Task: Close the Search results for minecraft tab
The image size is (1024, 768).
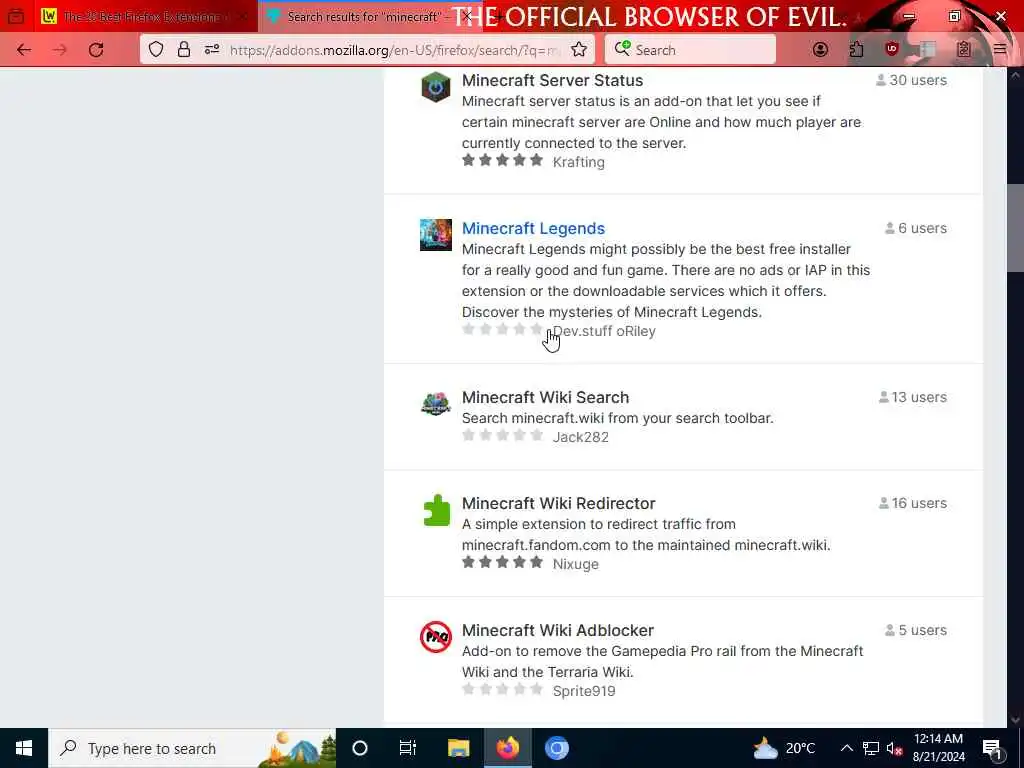Action: (467, 16)
